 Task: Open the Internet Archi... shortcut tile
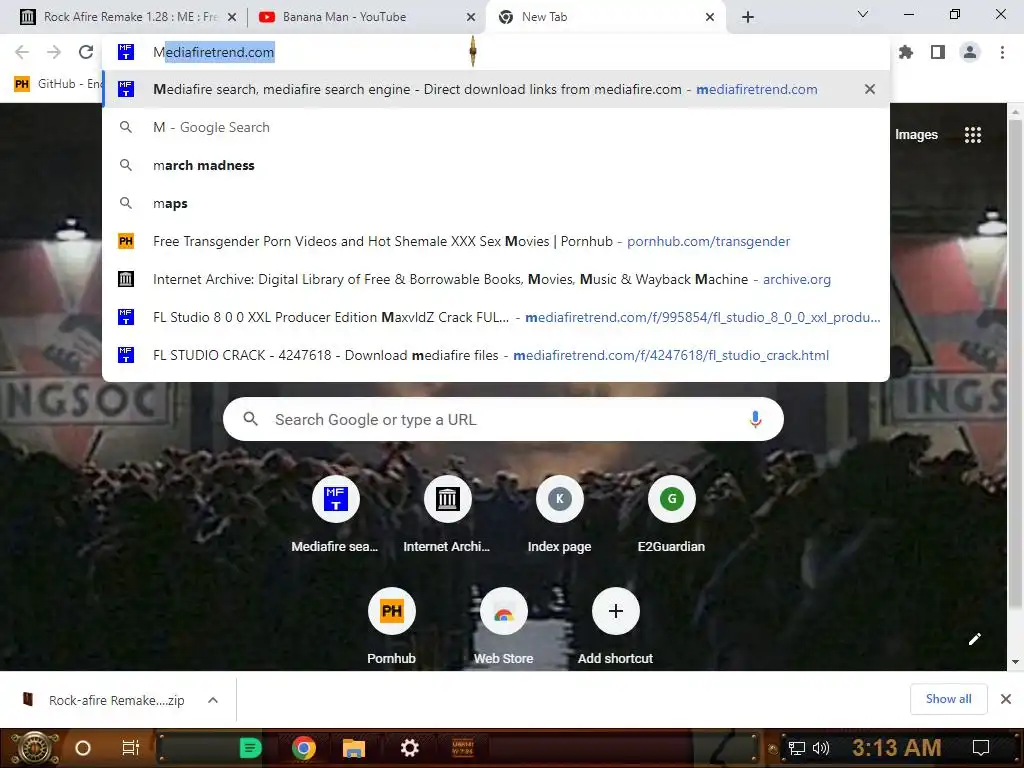tap(447, 516)
